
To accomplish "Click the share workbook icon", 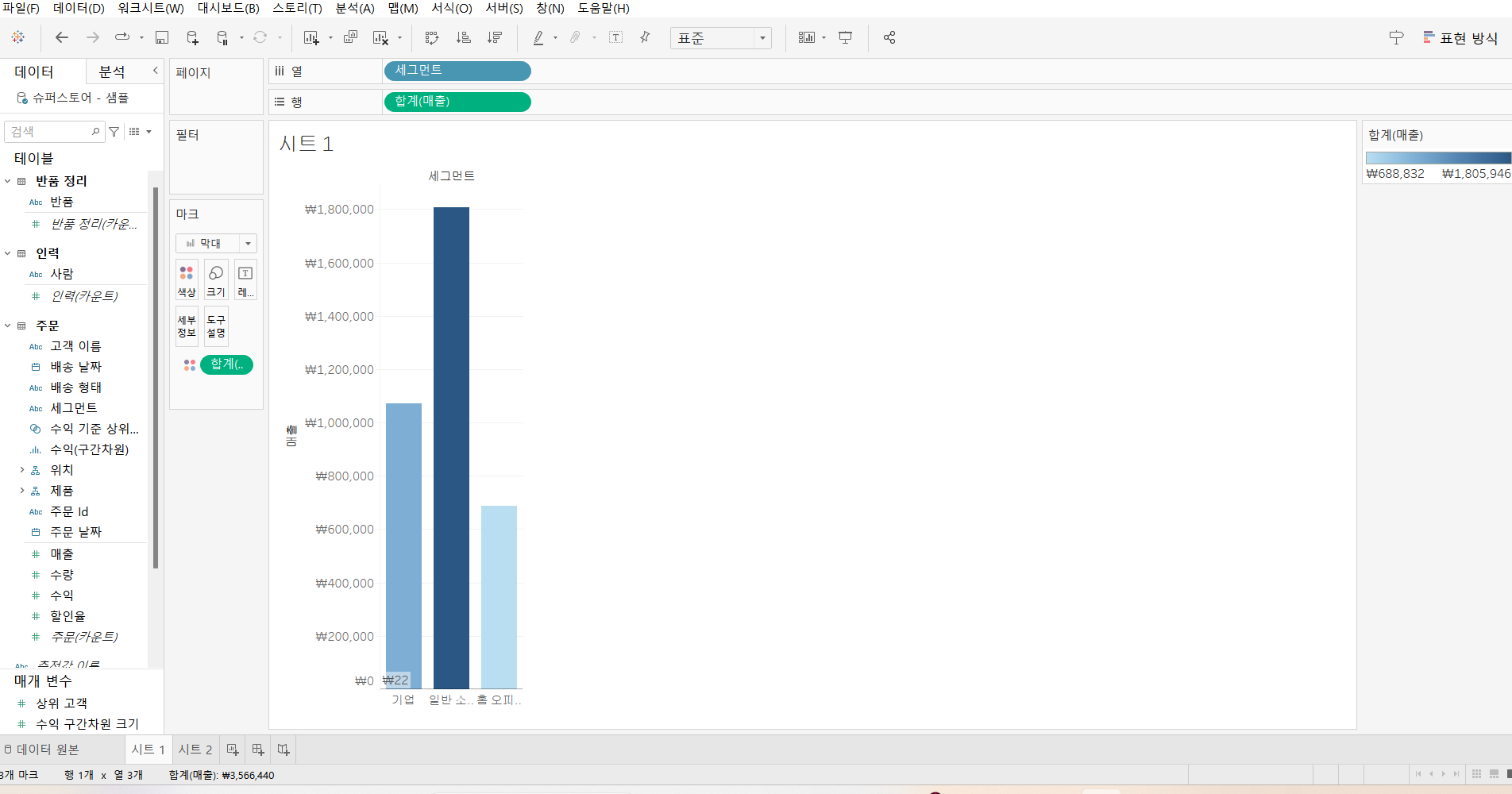I will (889, 37).
